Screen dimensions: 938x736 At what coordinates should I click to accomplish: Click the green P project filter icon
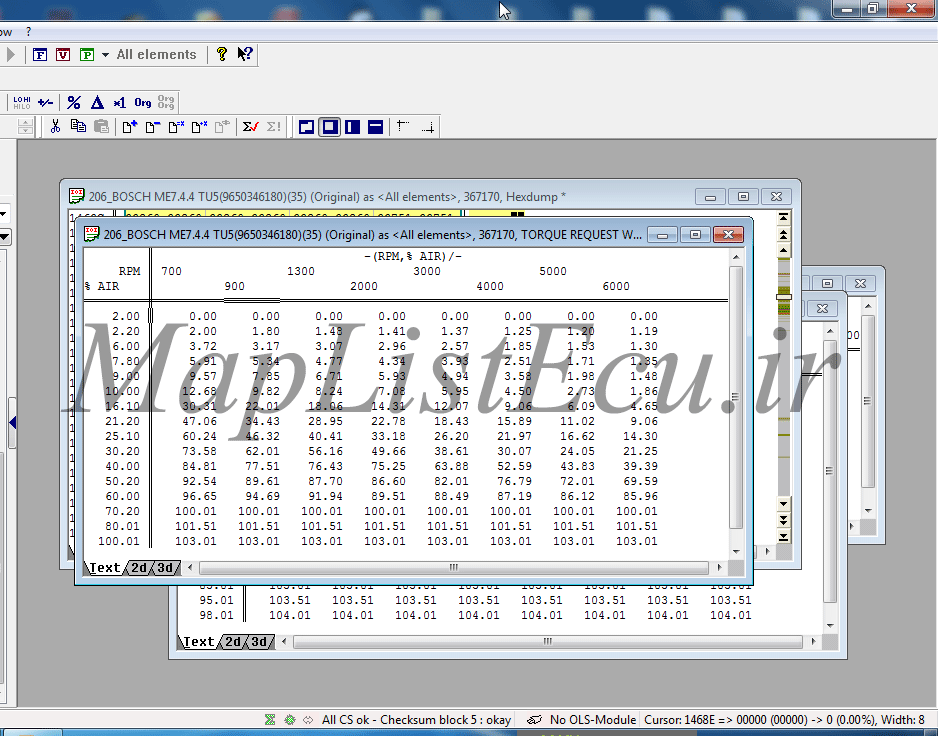(87, 55)
